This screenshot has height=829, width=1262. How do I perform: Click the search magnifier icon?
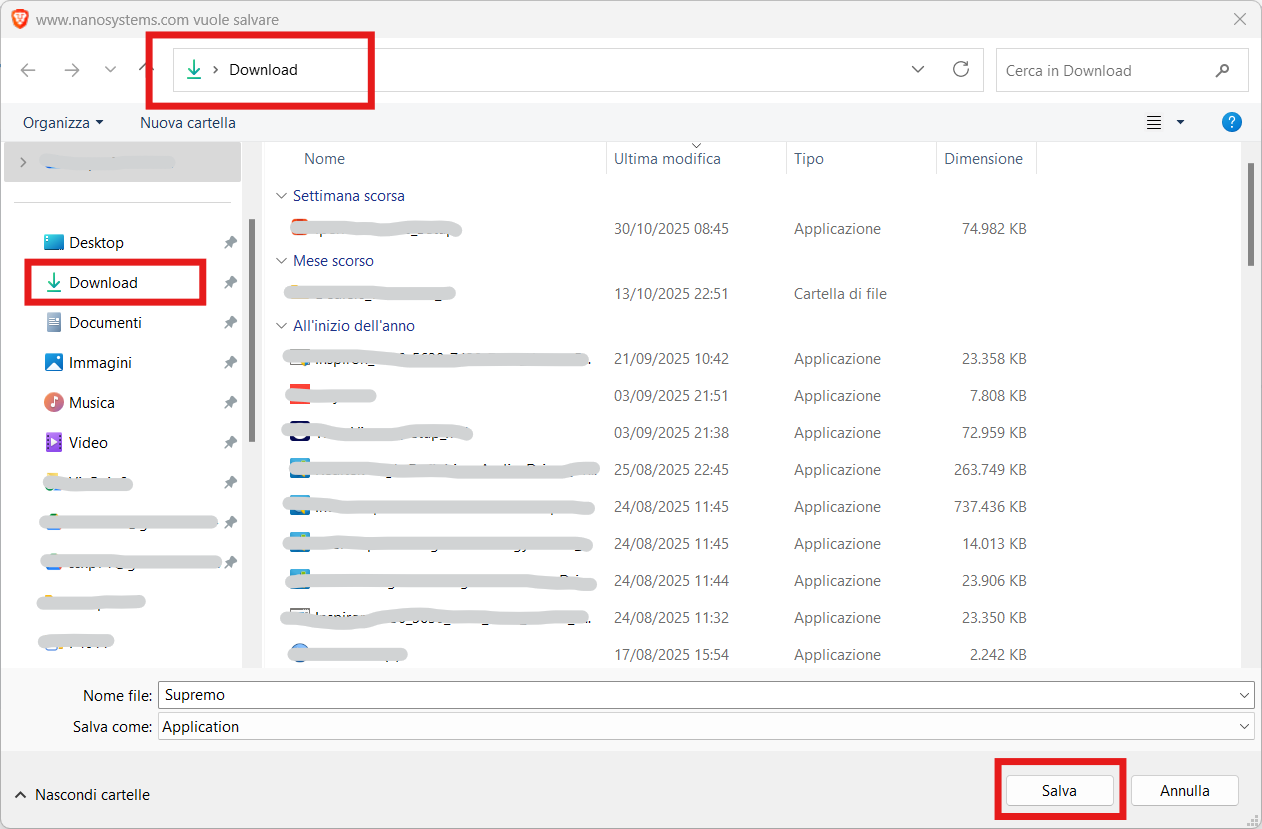(x=1222, y=71)
